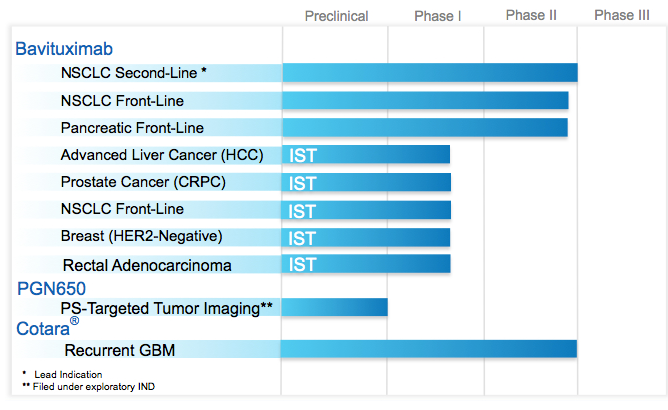This screenshot has height=410, width=668.
Task: Click the Phase II column header
Action: point(531,15)
